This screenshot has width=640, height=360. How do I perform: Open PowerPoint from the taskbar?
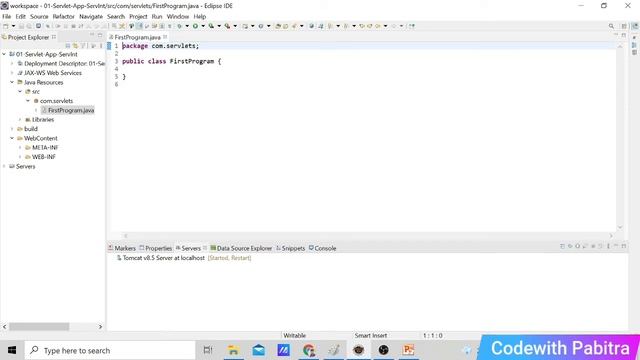(409, 350)
